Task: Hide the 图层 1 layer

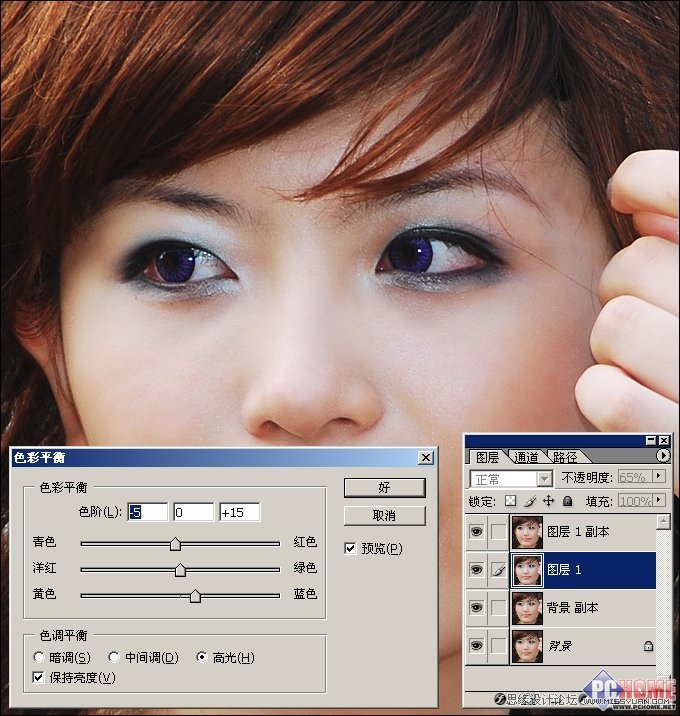Action: click(x=477, y=569)
